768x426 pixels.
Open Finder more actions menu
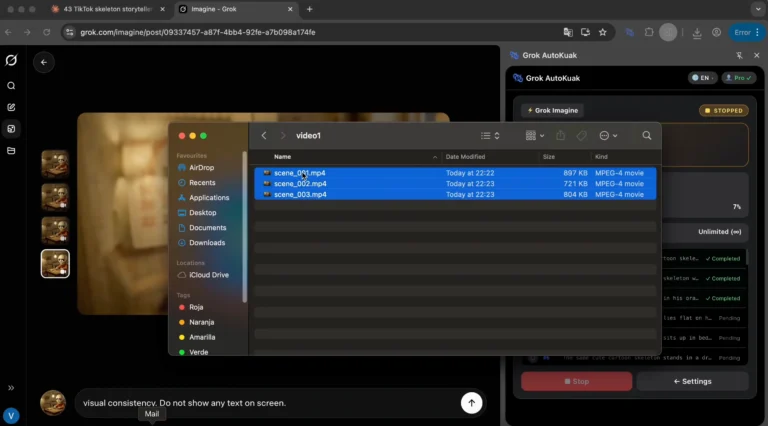click(x=608, y=136)
